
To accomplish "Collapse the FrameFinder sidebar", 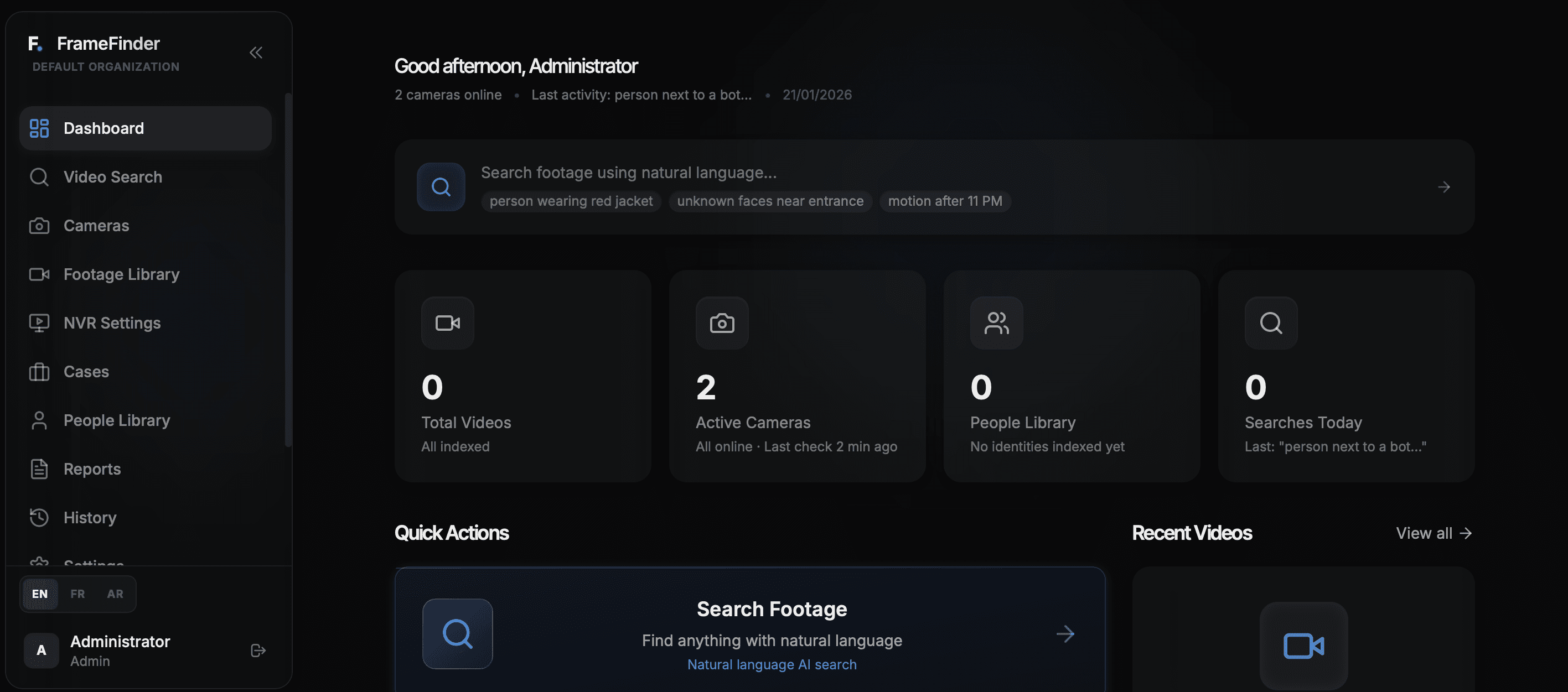I will pyautogui.click(x=256, y=53).
